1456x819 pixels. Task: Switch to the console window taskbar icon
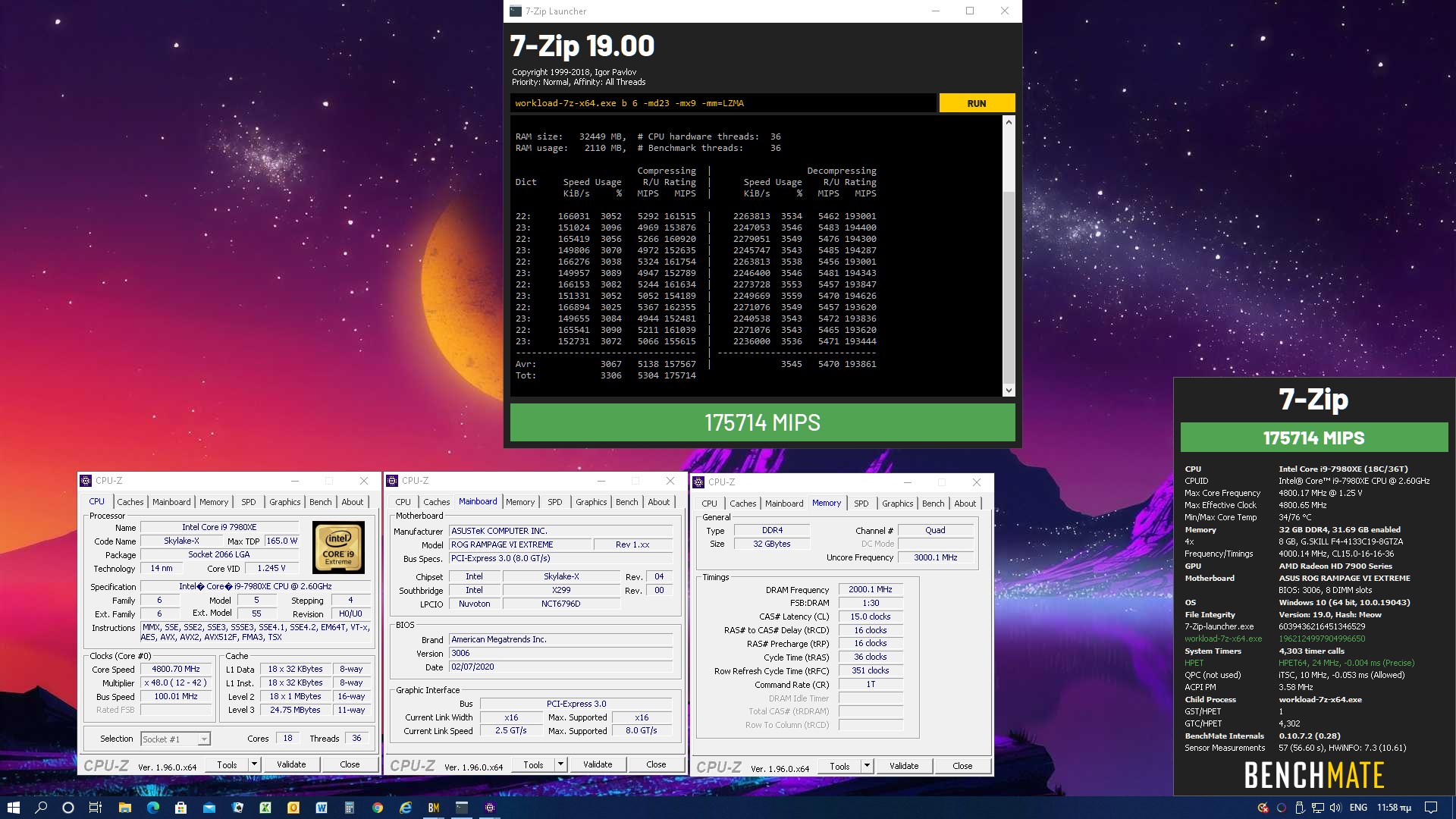(x=462, y=808)
